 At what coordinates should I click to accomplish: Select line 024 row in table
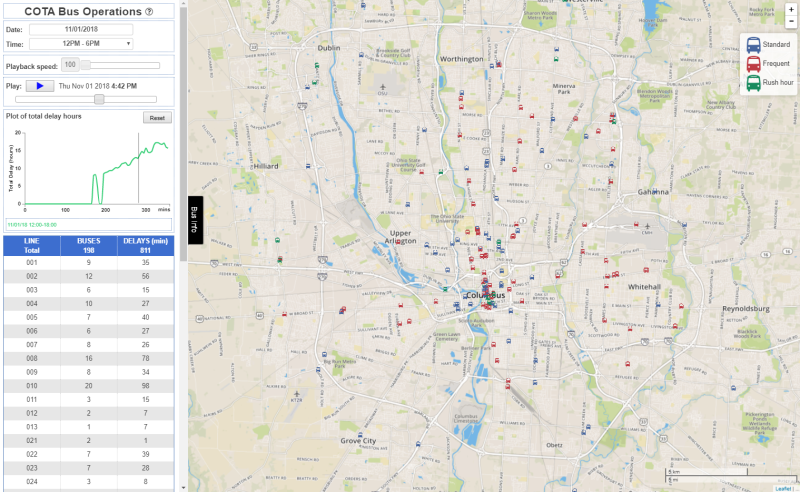pos(89,482)
